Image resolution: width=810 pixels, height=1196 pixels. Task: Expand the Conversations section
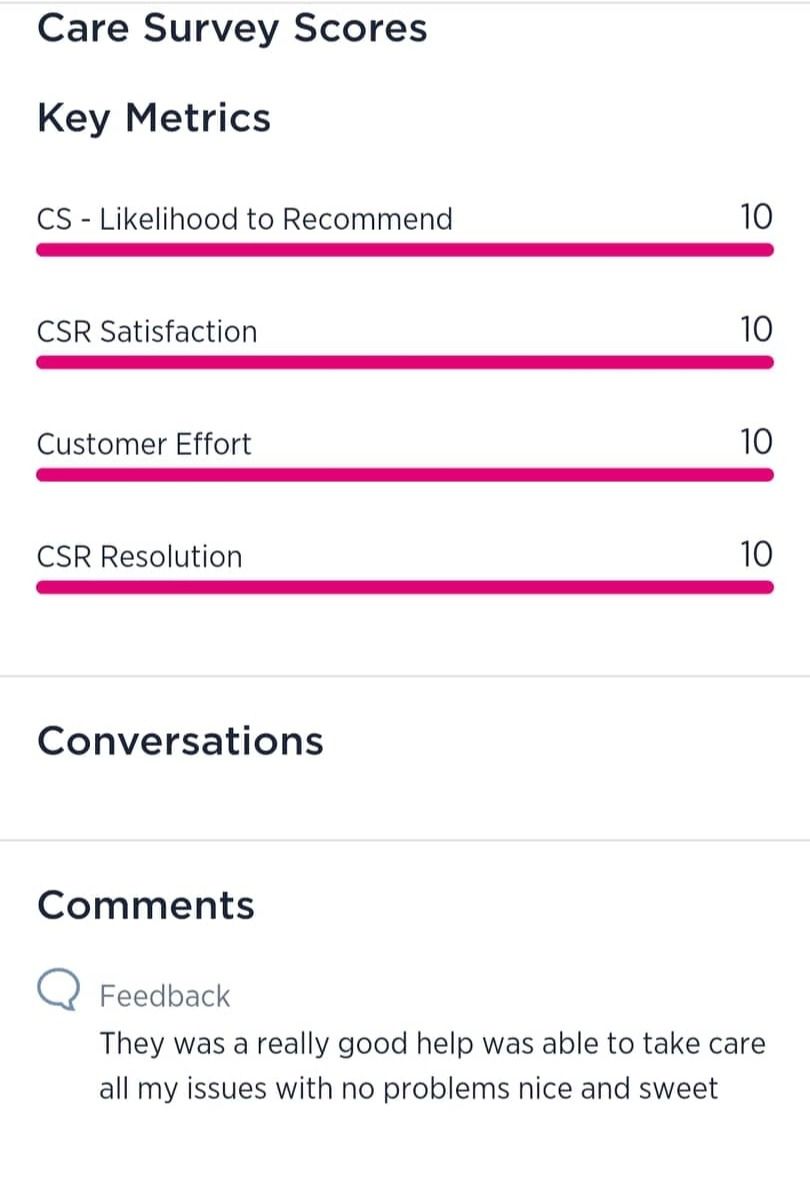click(180, 741)
